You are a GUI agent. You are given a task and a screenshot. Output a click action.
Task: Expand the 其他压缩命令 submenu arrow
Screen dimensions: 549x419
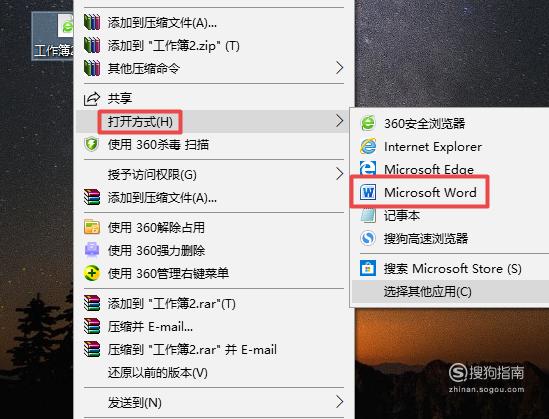point(339,68)
